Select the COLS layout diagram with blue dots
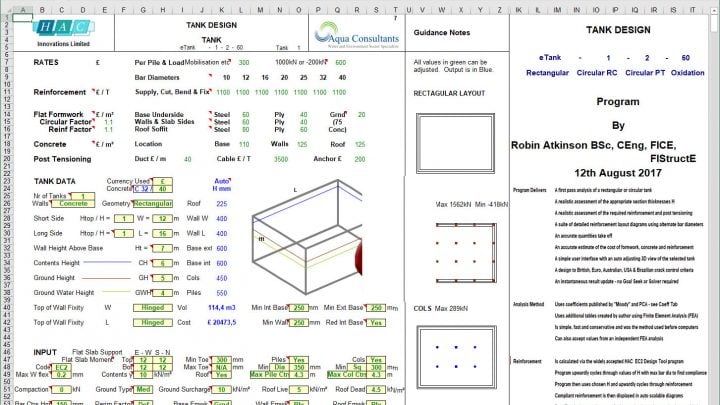 pos(456,357)
